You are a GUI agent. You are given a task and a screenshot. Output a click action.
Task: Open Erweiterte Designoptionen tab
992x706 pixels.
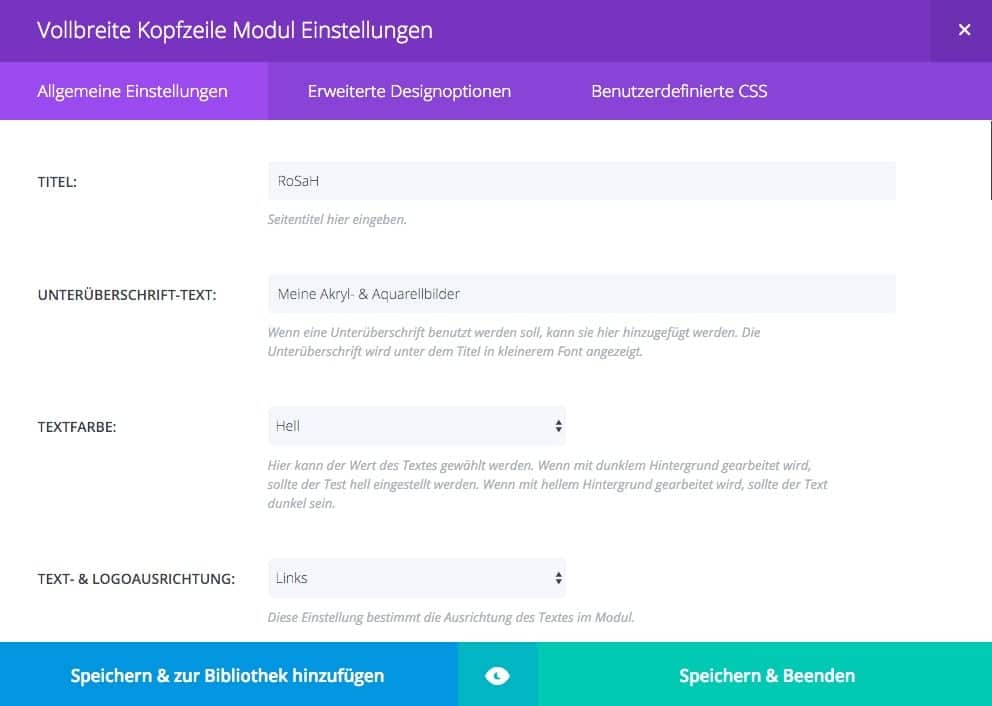409,91
